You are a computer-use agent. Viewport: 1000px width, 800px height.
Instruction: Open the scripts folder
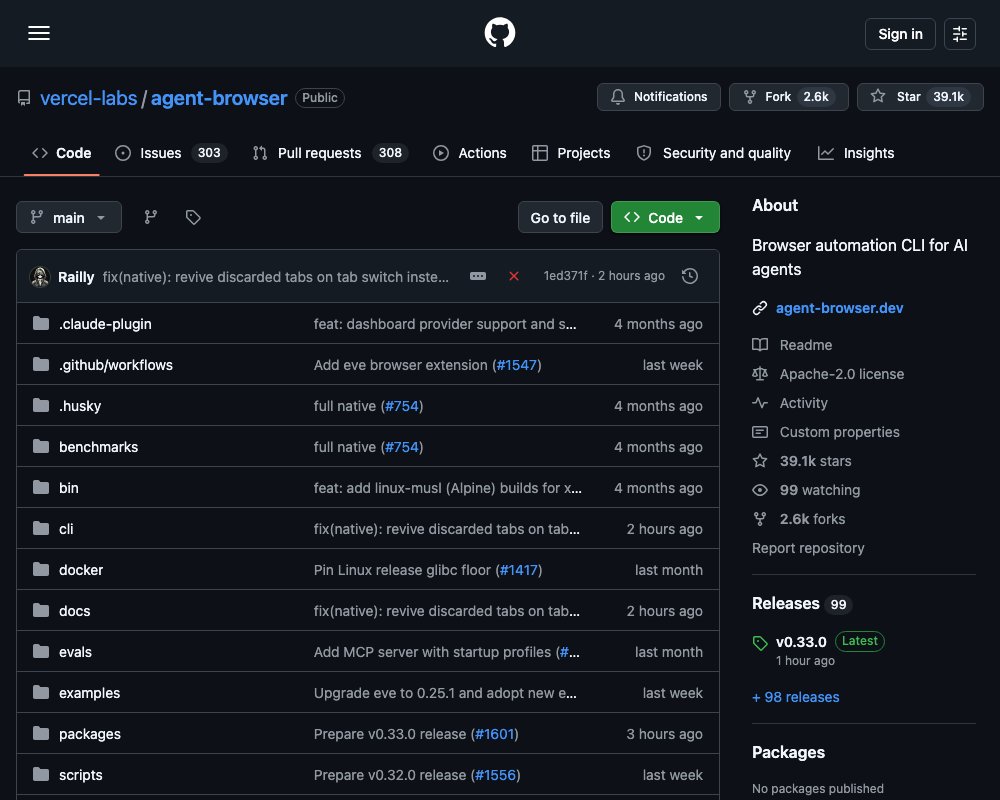(x=80, y=775)
